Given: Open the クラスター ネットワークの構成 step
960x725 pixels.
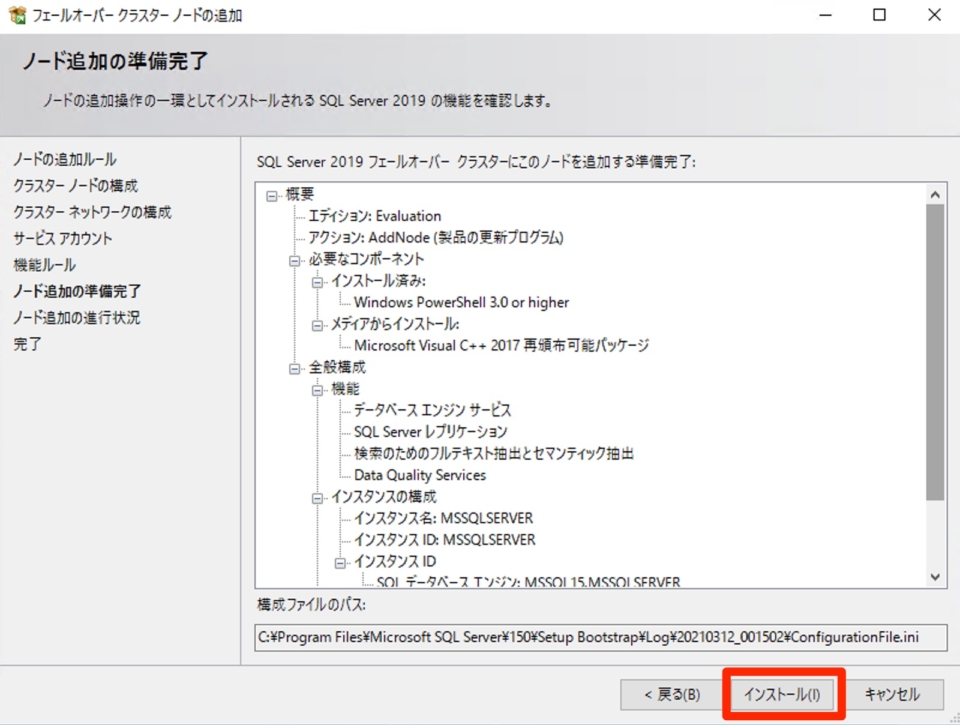Looking at the screenshot, I should (92, 212).
